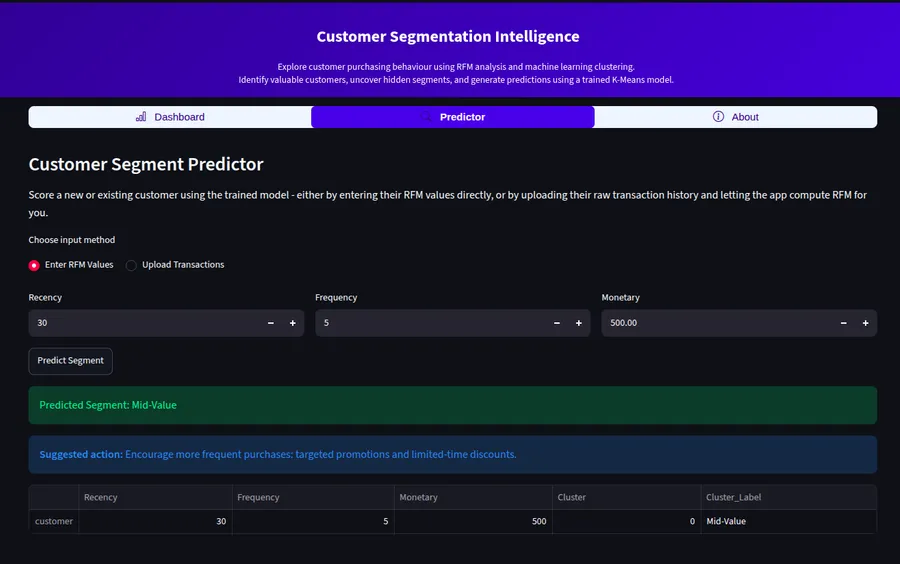Click the Customer Segmentation Intelligence title
The image size is (900, 564).
coord(448,37)
